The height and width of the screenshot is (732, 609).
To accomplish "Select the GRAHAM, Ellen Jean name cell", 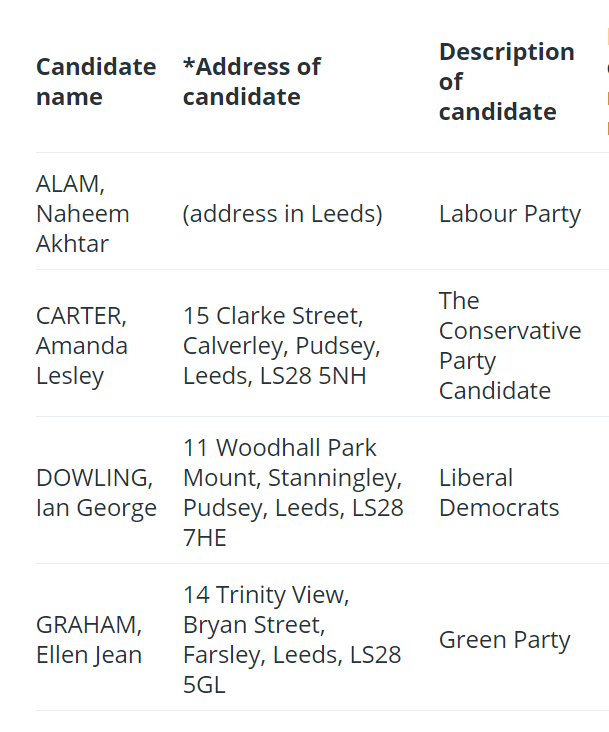I will click(89, 640).
